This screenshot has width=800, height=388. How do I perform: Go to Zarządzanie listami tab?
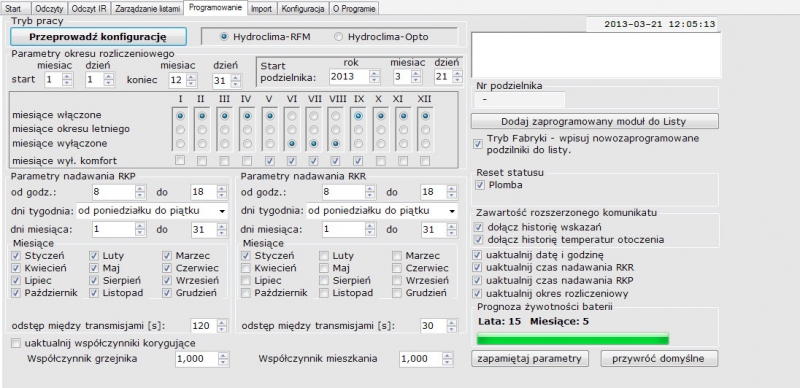tap(147, 9)
